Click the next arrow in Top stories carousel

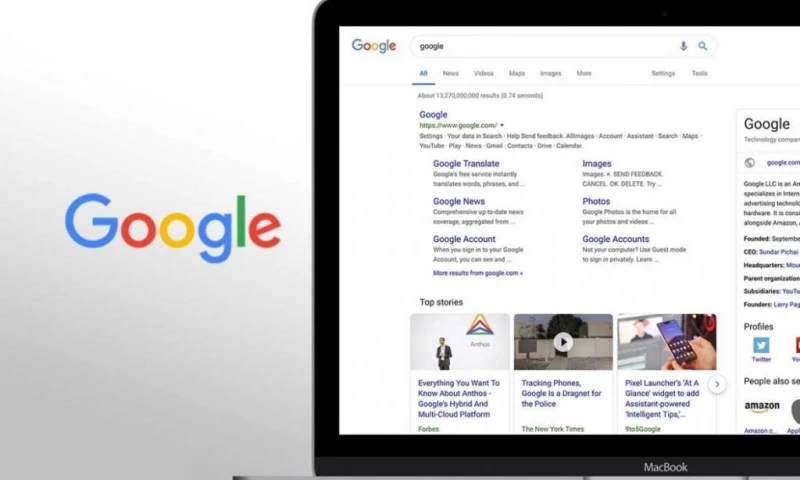tap(717, 384)
